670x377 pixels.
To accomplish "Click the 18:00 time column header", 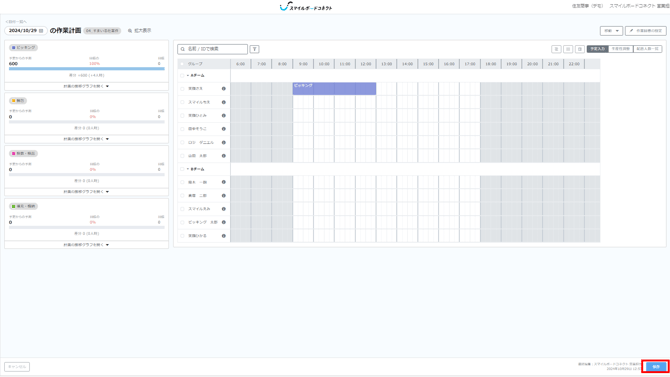I will pyautogui.click(x=491, y=64).
